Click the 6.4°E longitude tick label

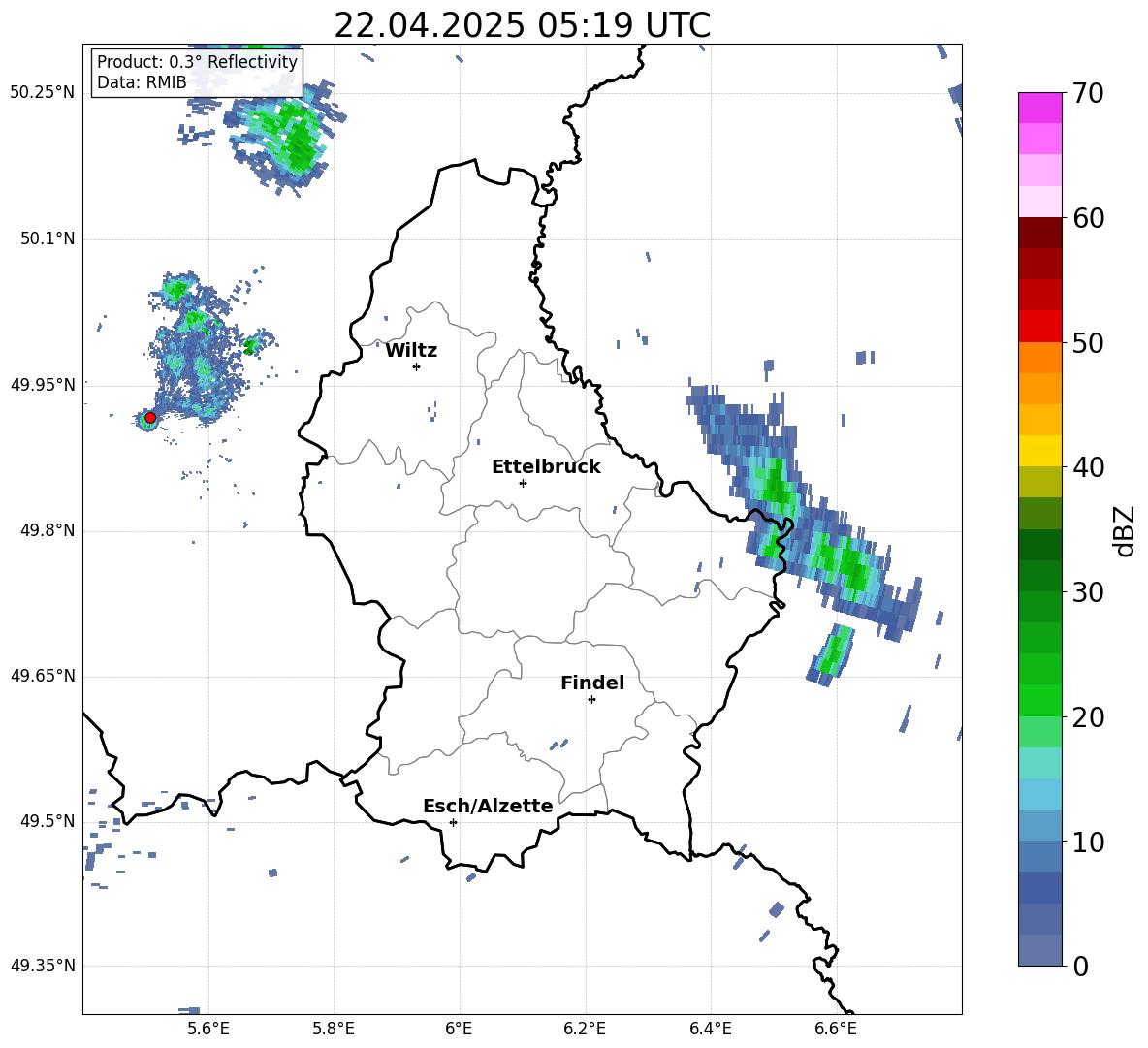(710, 1030)
